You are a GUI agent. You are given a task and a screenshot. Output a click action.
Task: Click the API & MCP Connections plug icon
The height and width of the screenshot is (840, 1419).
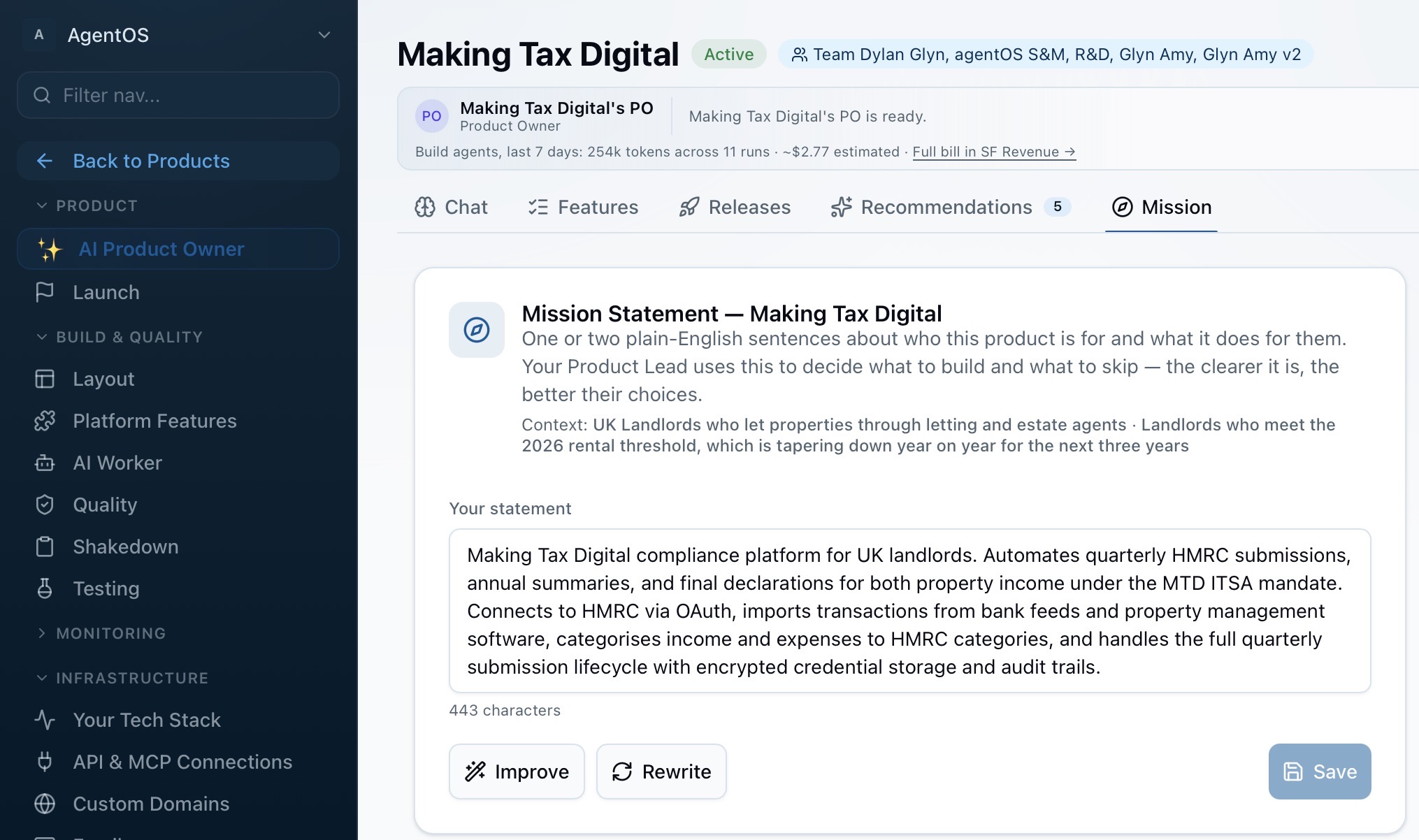pyautogui.click(x=45, y=762)
